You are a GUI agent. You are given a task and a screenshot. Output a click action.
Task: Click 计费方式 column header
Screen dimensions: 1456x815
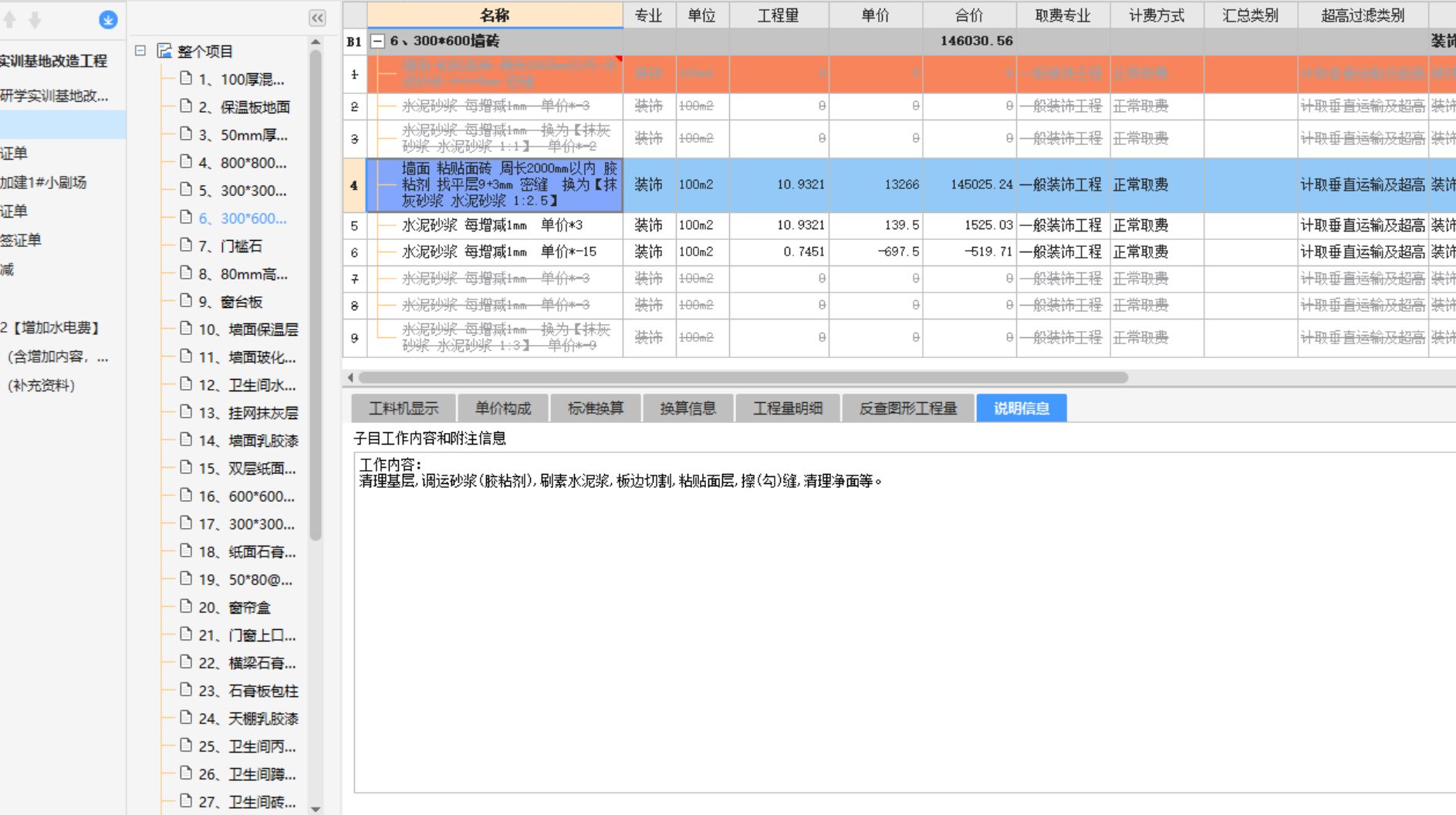point(1157,15)
